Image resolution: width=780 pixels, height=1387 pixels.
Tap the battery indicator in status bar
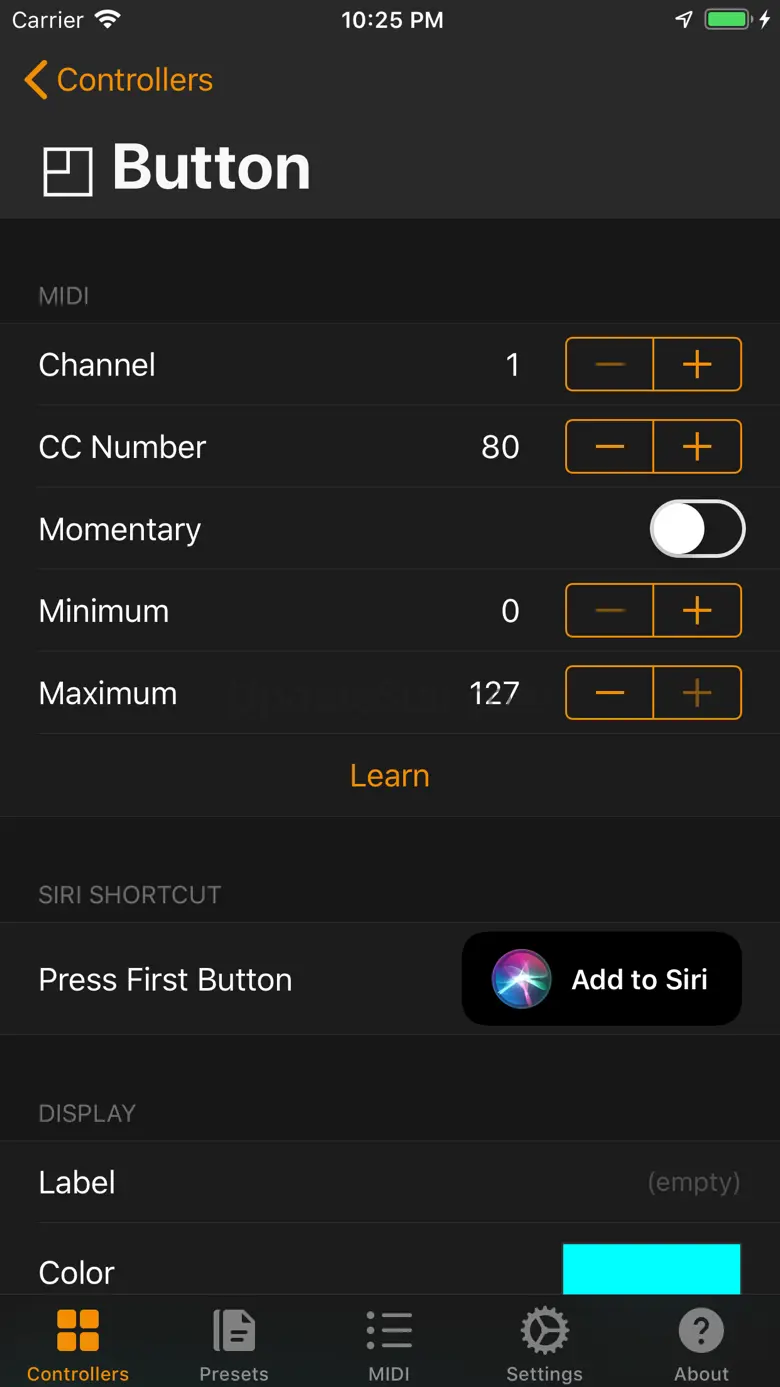(x=726, y=20)
